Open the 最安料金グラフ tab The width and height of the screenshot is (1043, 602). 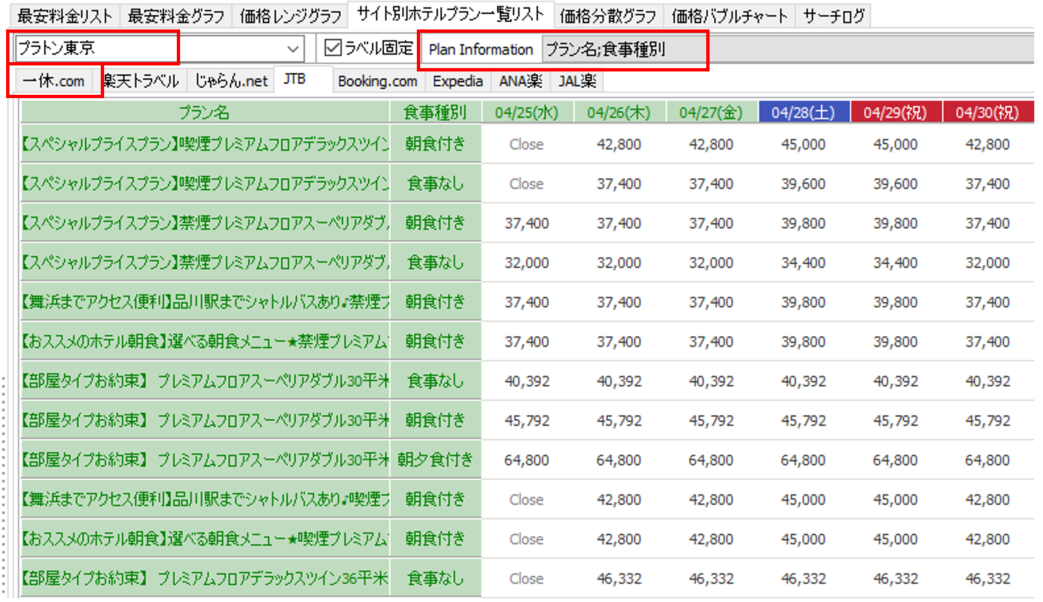(x=176, y=16)
